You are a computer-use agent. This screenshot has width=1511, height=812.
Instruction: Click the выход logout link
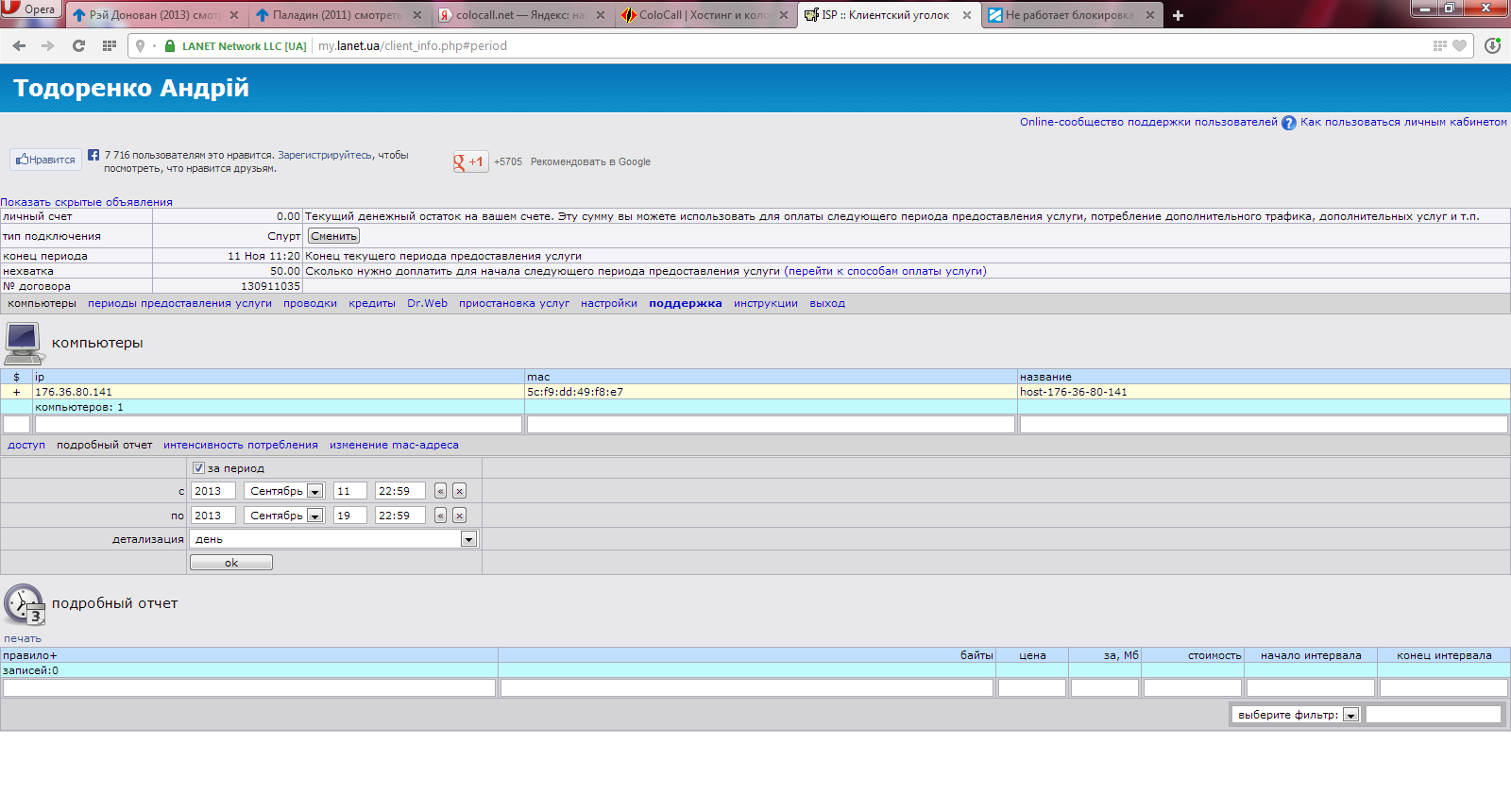click(827, 303)
